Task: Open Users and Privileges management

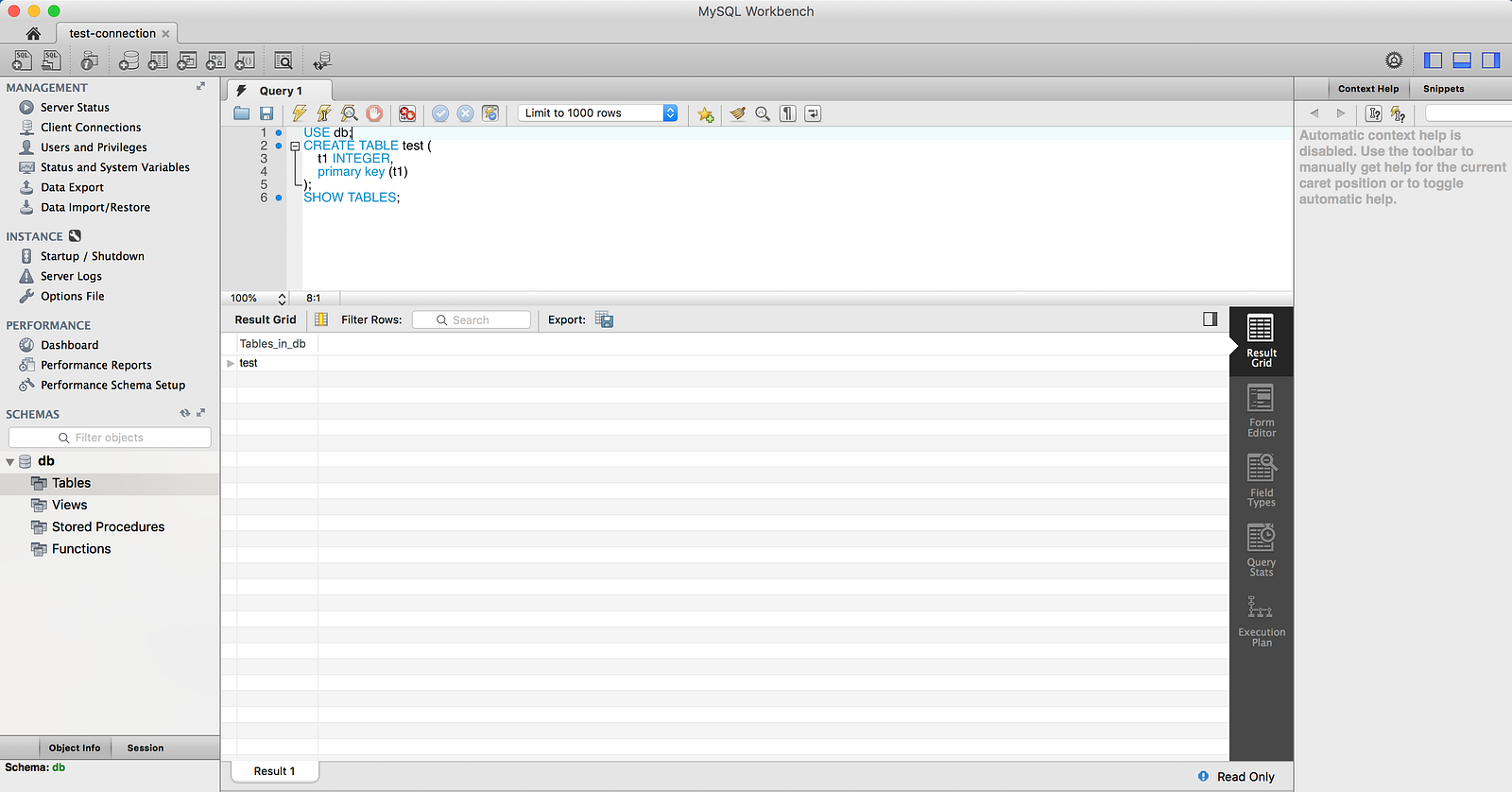Action: point(94,147)
